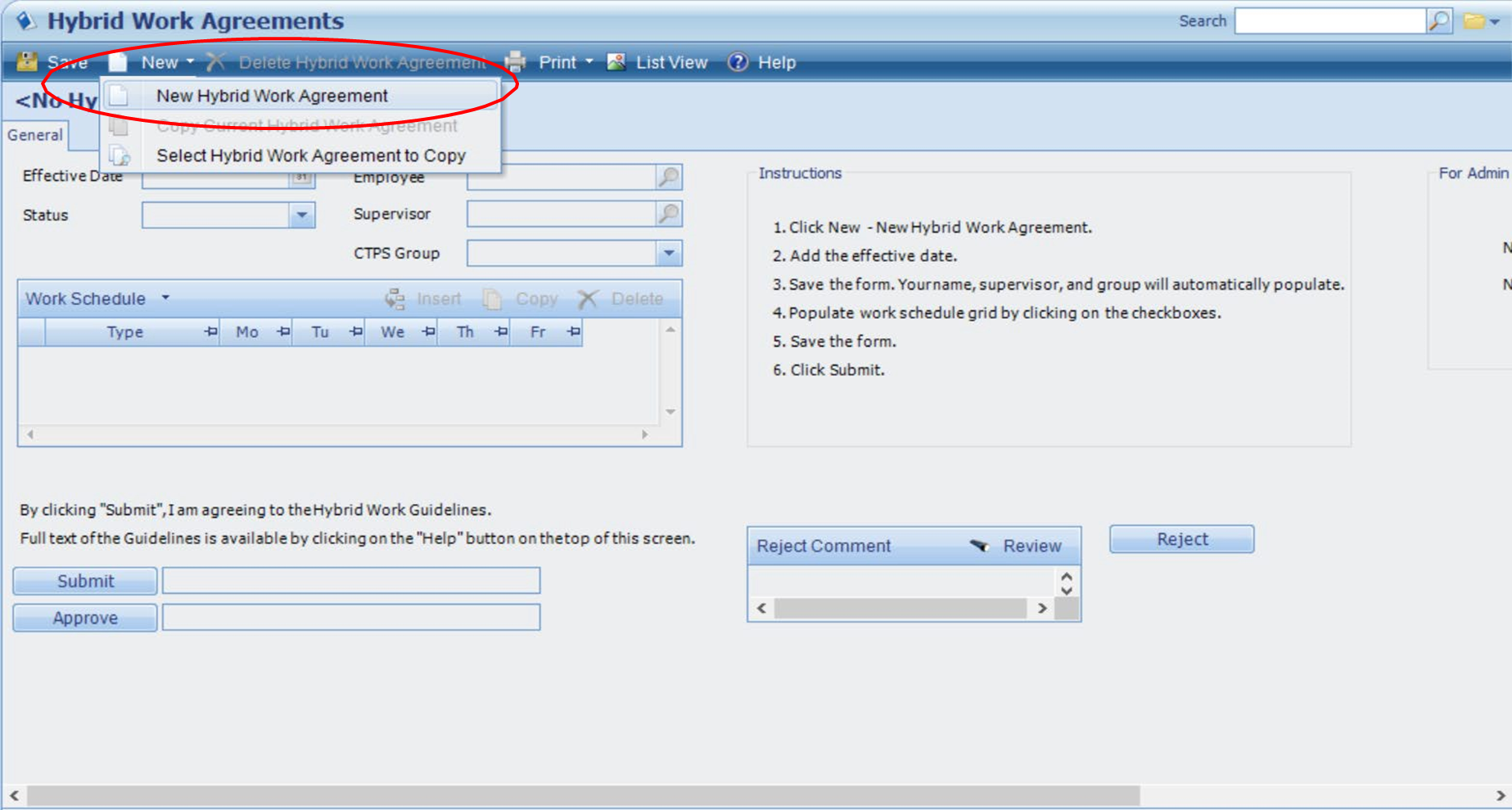Screen dimensions: 1512x810
Task: Click the text field beside Approve
Action: [351, 617]
